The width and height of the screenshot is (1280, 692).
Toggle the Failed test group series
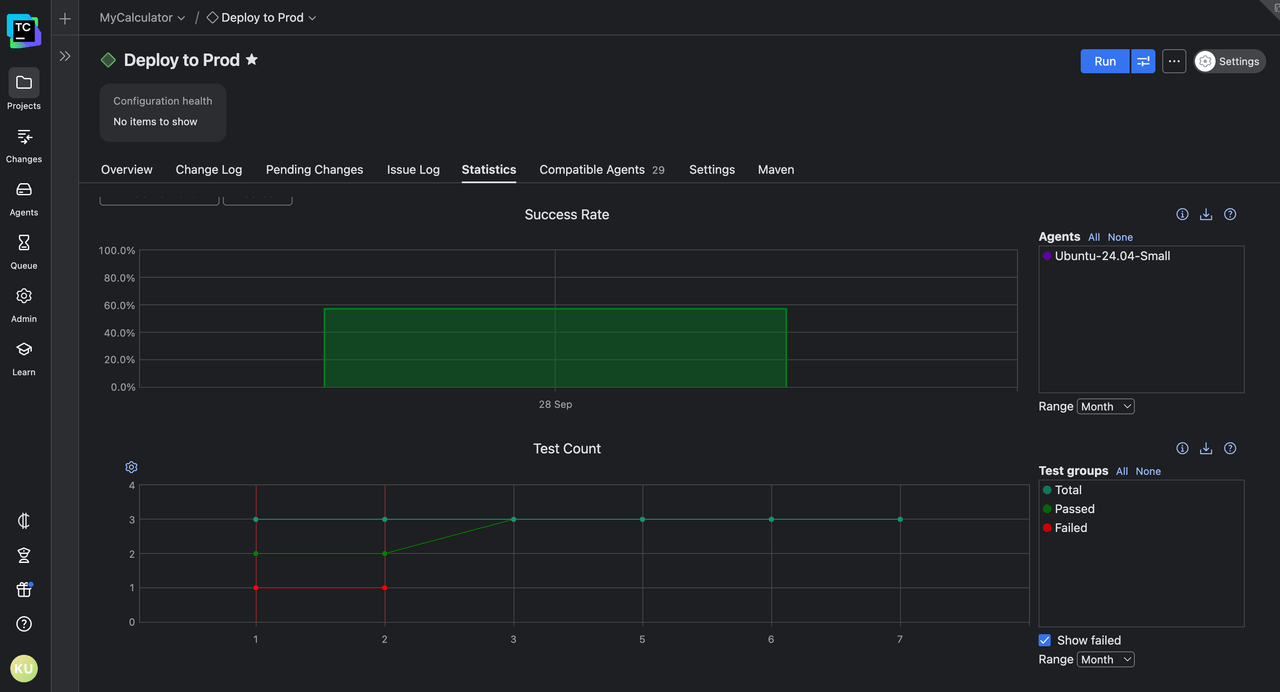point(1070,528)
